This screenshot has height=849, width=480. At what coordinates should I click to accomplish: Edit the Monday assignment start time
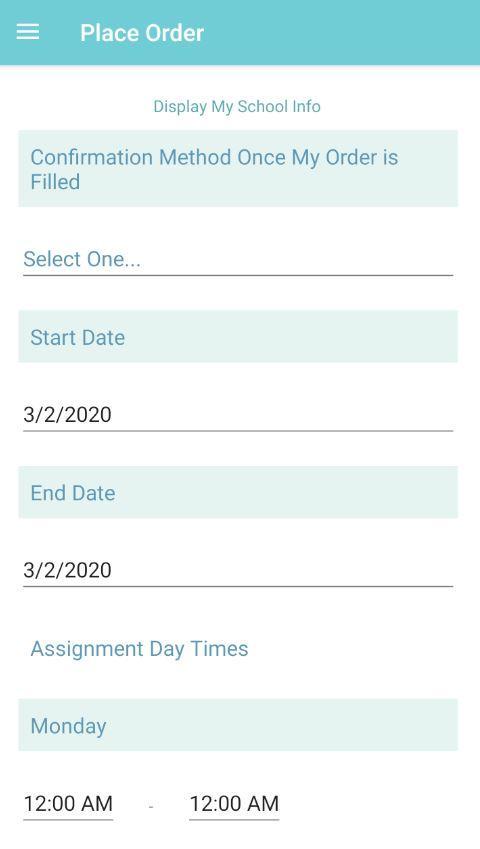pos(68,804)
